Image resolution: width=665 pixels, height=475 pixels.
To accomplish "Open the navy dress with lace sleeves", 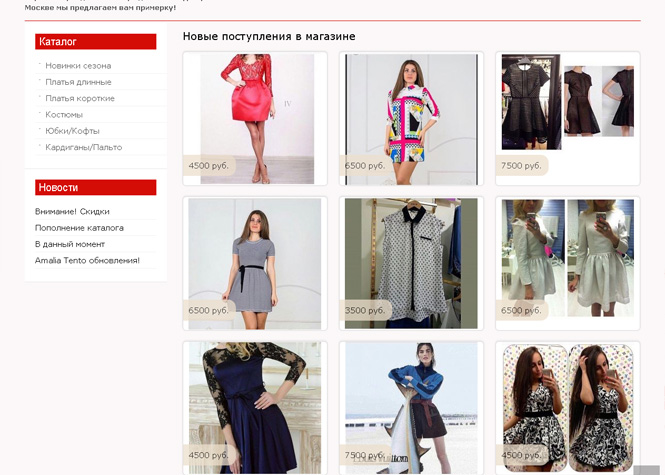I will [256, 407].
